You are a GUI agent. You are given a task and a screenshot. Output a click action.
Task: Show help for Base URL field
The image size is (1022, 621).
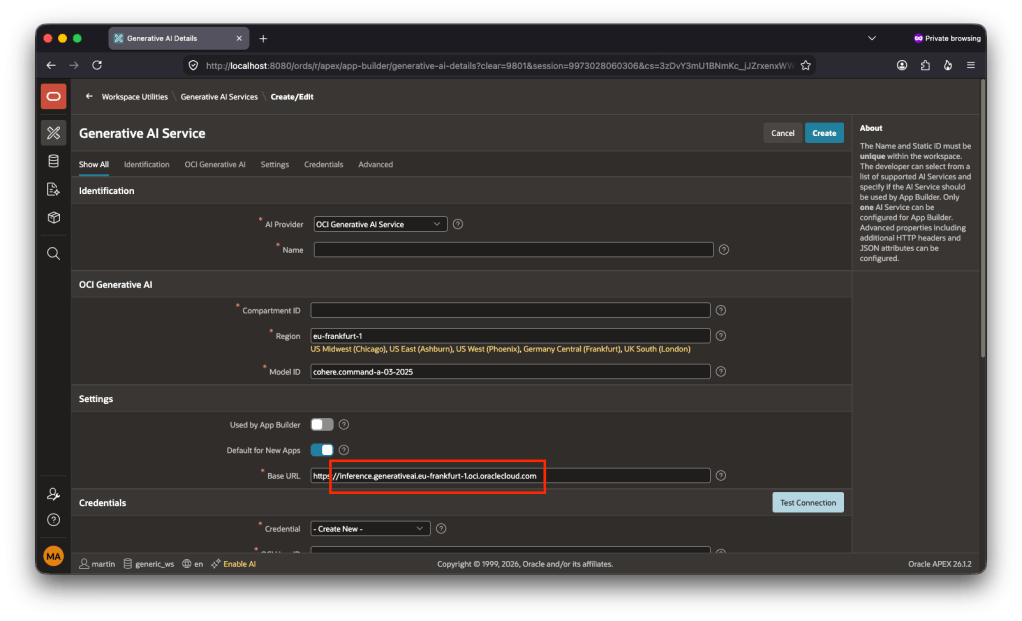[x=721, y=476]
